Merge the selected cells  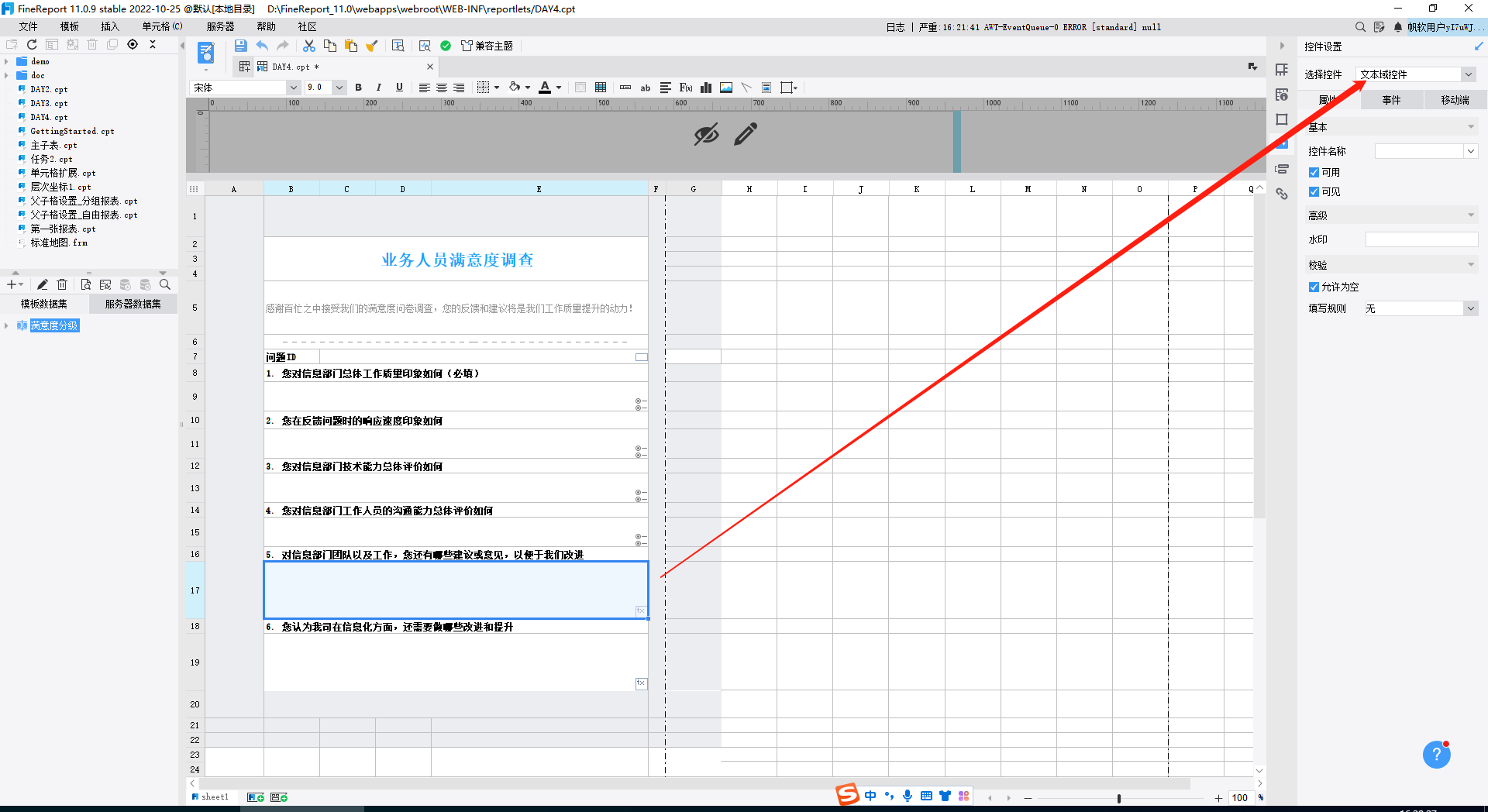[x=580, y=88]
